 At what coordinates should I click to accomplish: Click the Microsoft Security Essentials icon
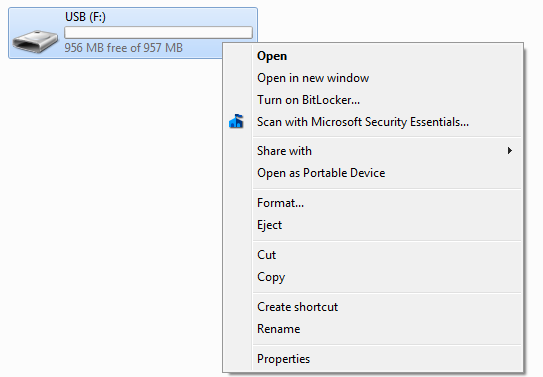tap(236, 122)
